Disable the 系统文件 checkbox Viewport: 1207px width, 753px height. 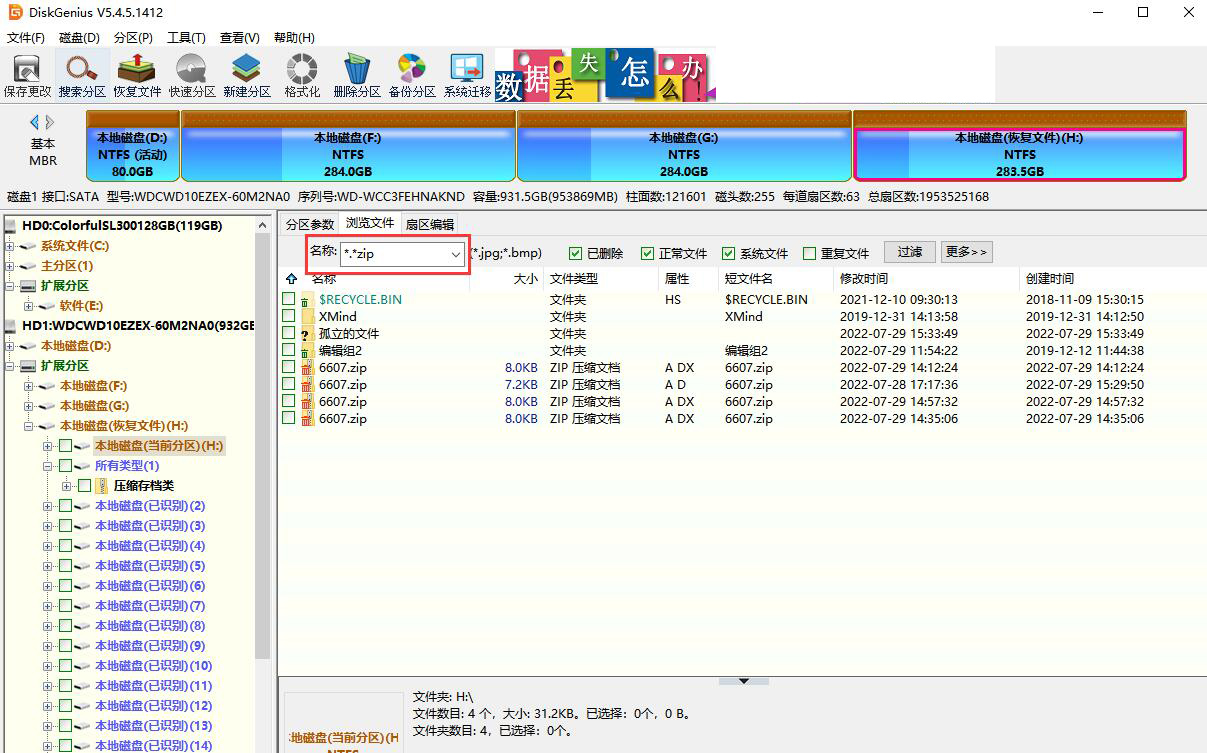(728, 252)
